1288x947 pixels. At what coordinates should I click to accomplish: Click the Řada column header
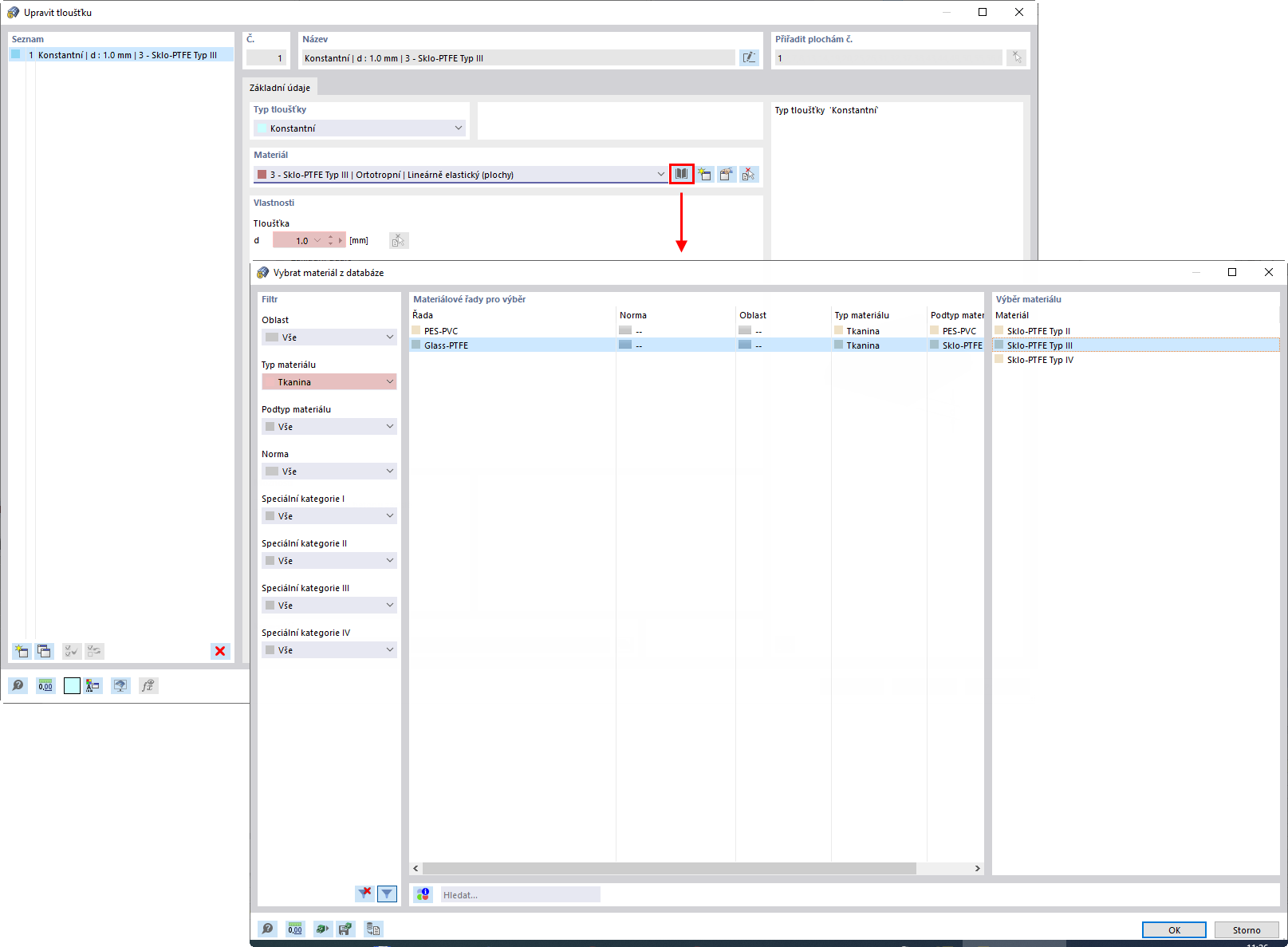click(513, 315)
